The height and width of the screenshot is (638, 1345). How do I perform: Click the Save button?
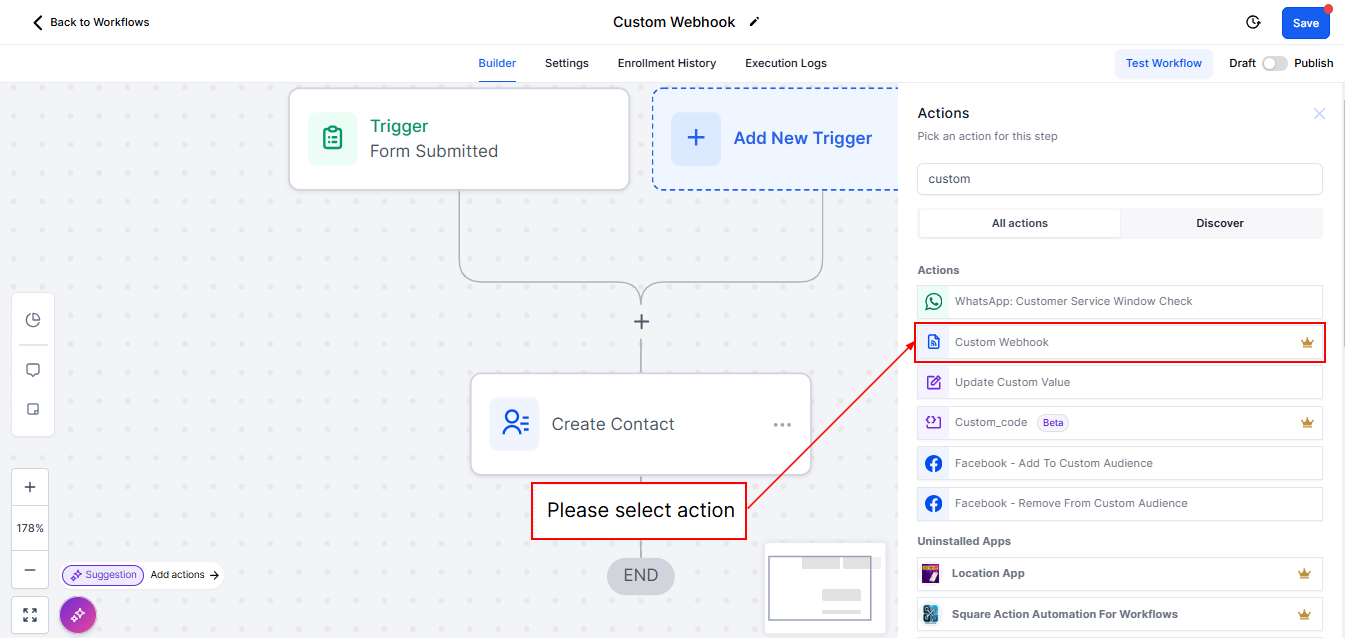(1305, 23)
